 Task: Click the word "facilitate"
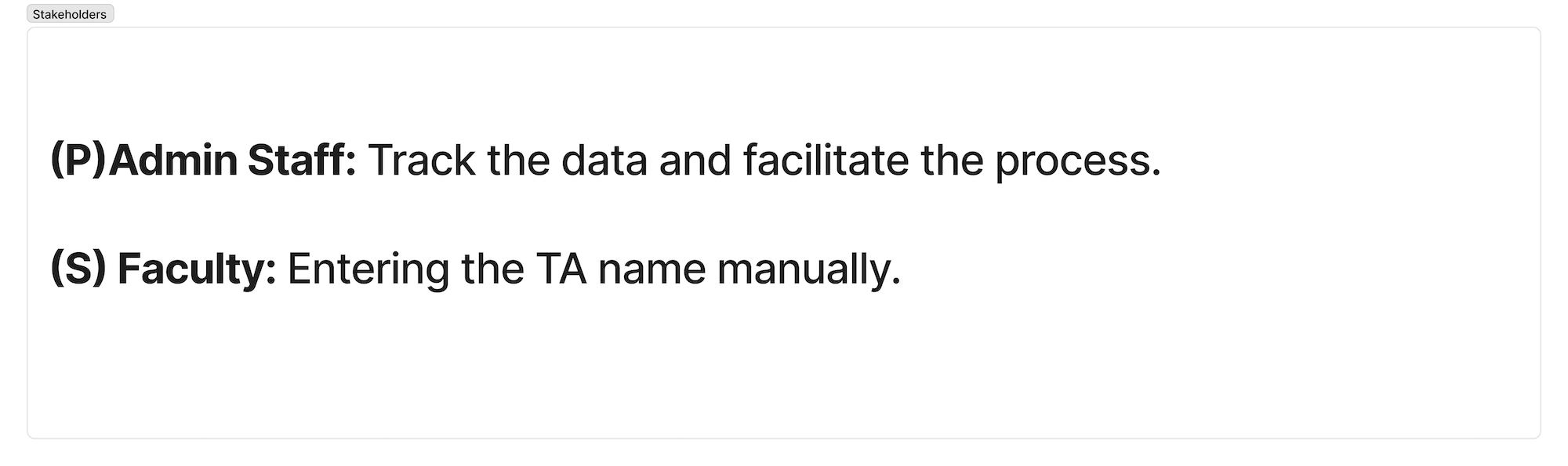point(825,160)
